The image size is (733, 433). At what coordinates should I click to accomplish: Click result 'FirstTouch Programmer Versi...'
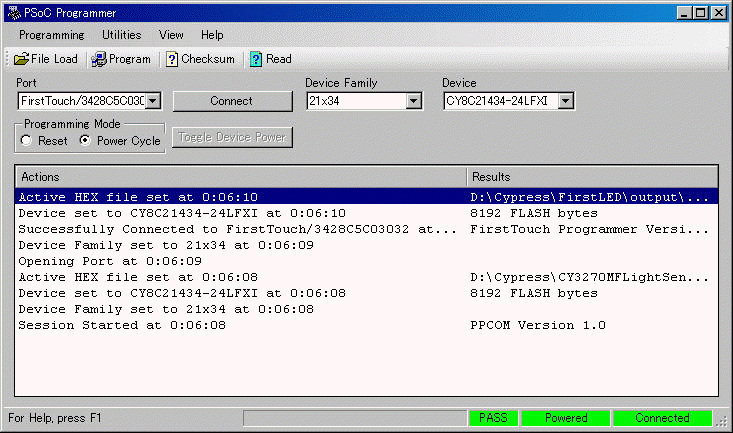coord(589,229)
